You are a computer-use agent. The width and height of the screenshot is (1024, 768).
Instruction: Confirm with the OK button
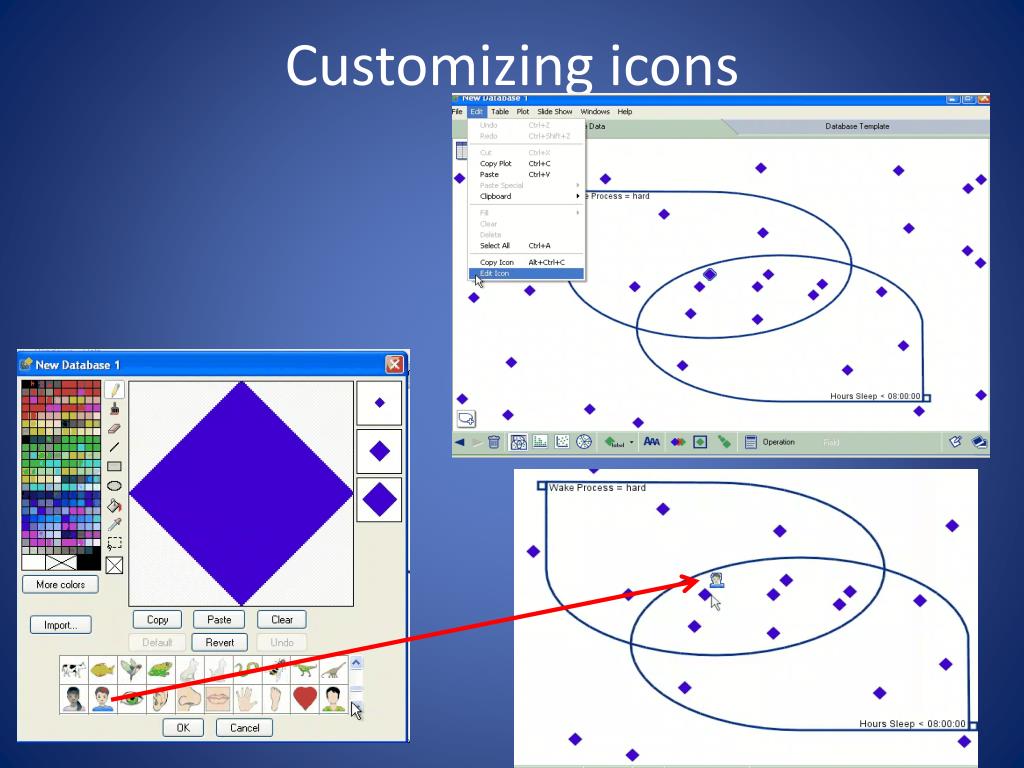pos(183,728)
